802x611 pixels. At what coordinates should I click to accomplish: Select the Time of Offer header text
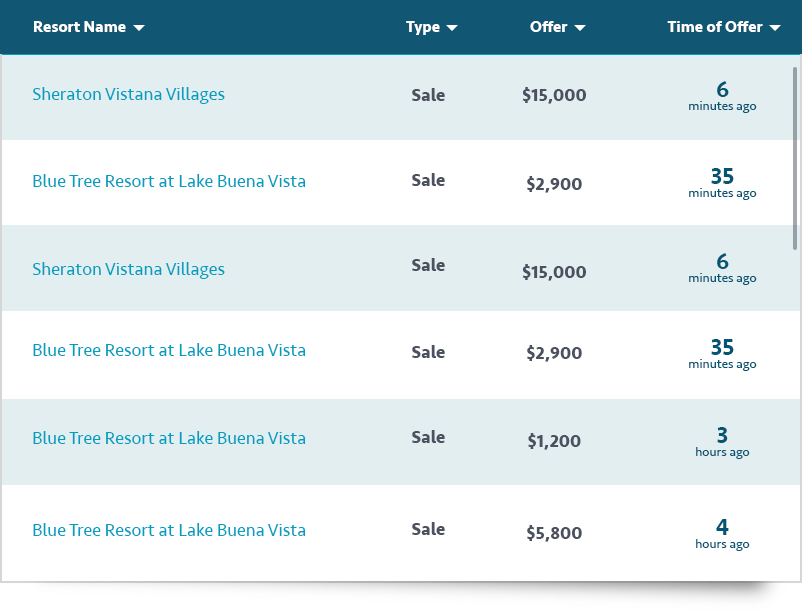(714, 27)
